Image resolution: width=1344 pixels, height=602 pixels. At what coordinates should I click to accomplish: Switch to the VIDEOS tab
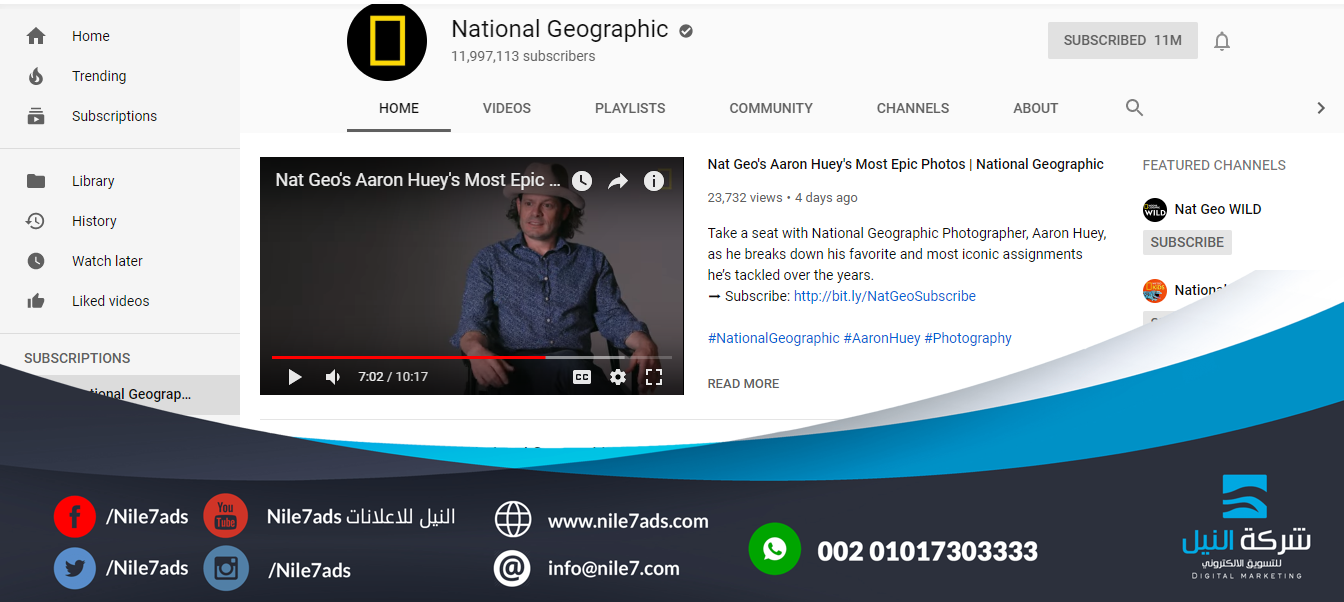point(507,108)
